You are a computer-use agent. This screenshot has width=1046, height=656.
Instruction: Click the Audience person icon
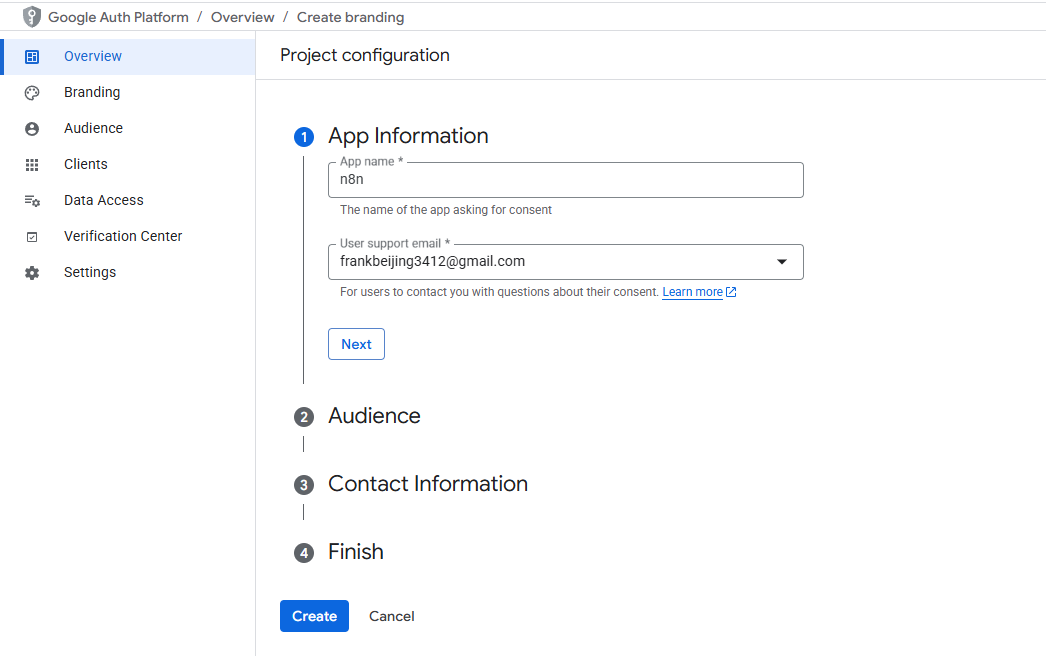tap(32, 129)
